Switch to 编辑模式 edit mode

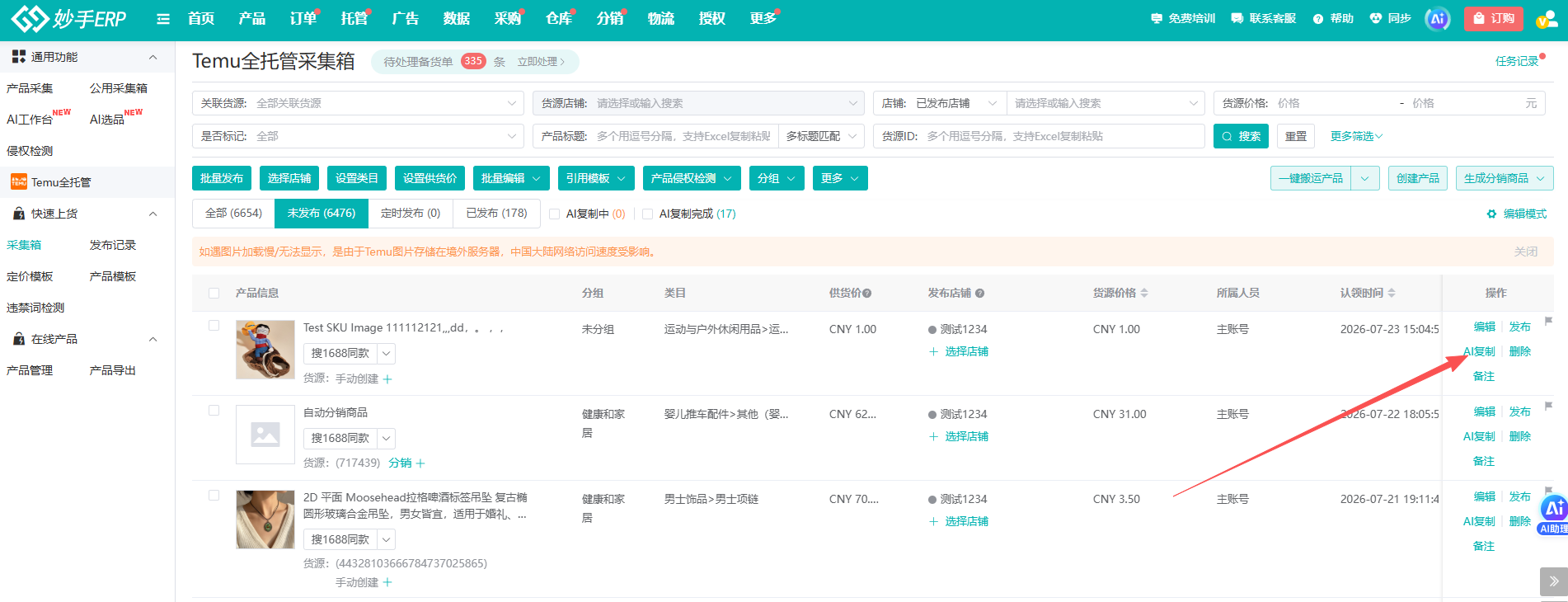click(1517, 214)
